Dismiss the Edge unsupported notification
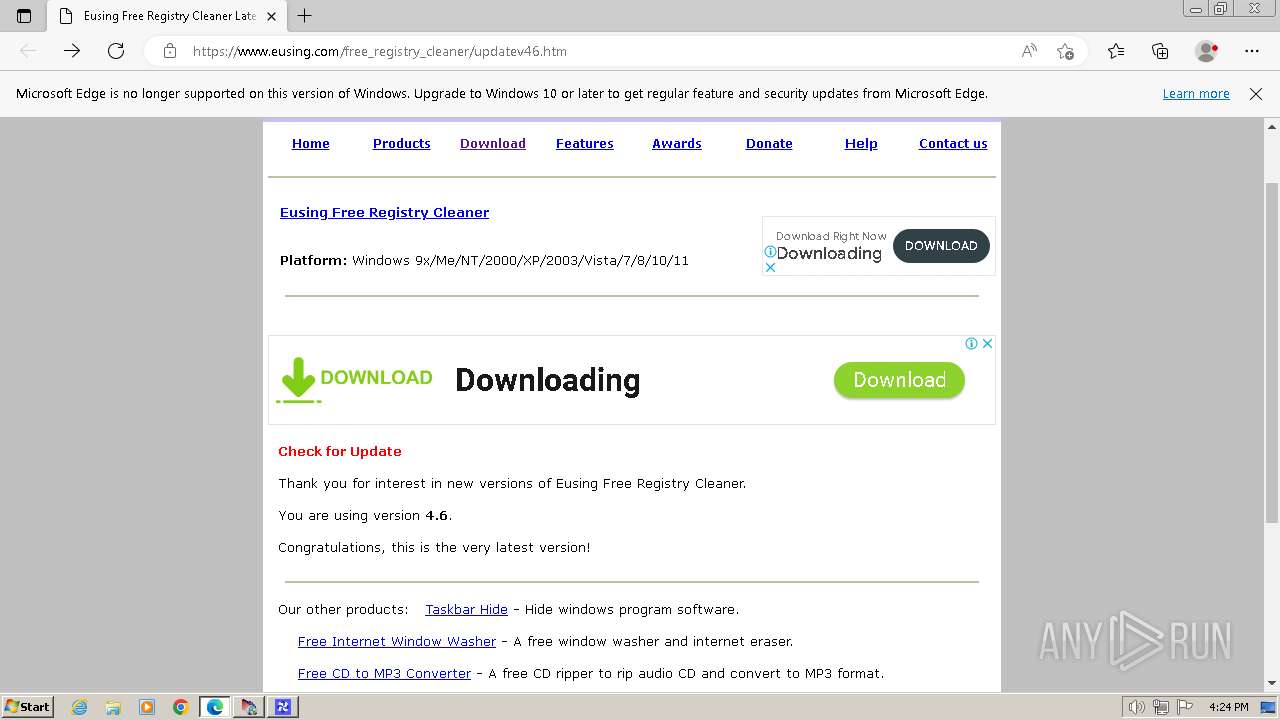 point(1256,94)
